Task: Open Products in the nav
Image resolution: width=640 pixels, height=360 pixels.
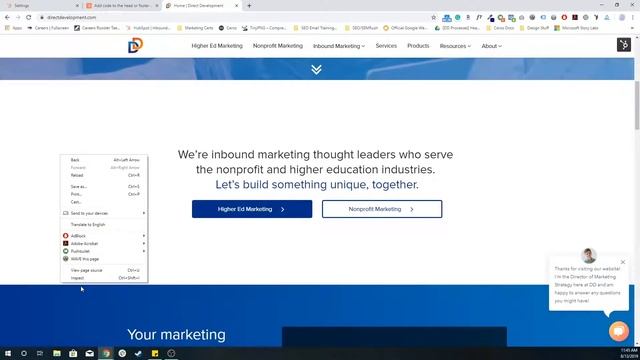Action: 418,46
